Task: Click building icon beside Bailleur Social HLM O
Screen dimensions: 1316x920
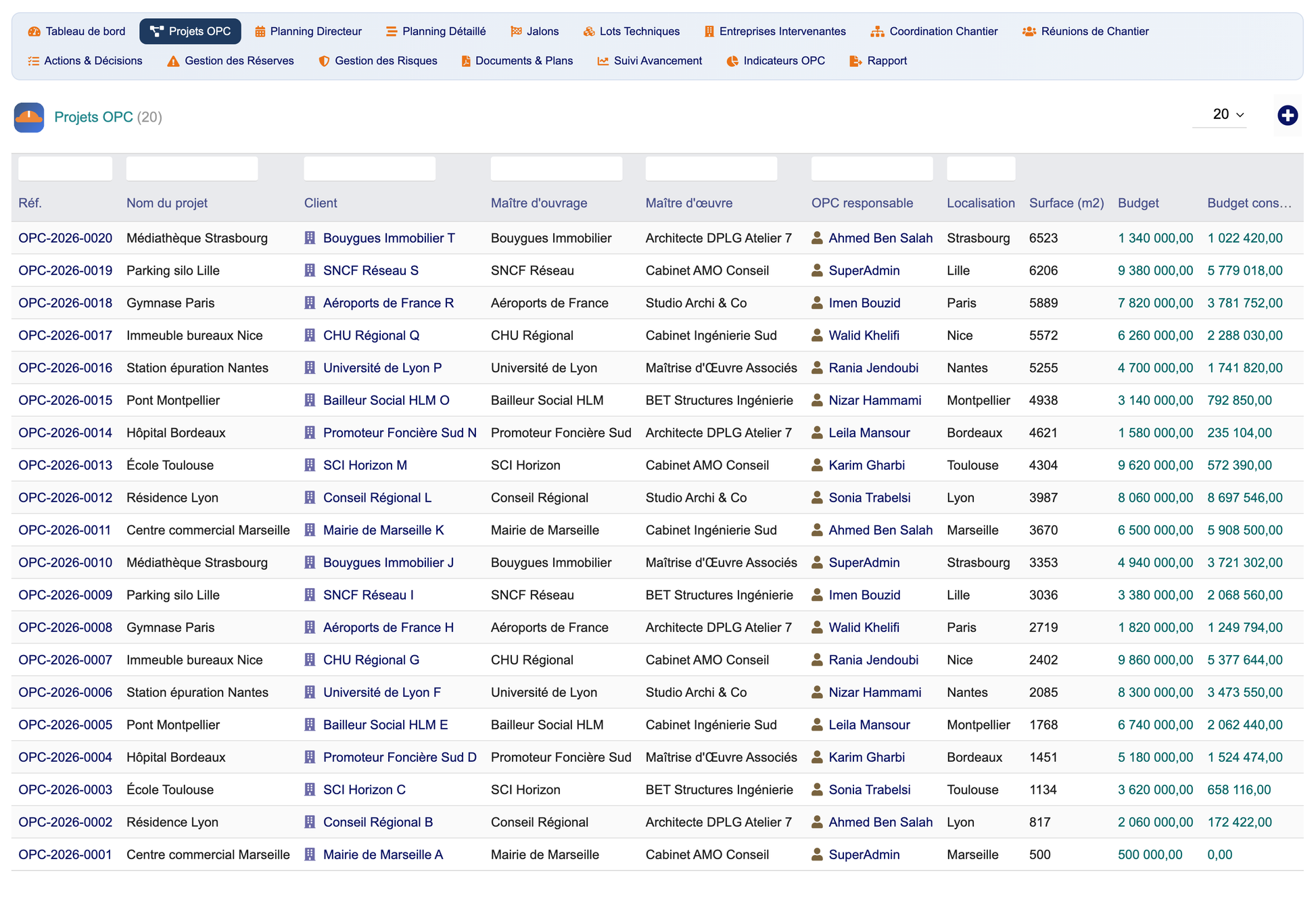Action: point(310,400)
